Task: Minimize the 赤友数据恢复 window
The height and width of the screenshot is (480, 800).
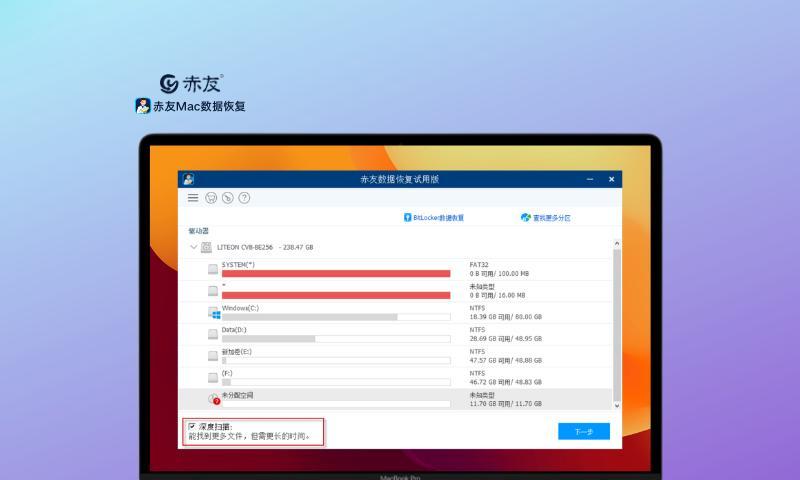Action: click(x=590, y=179)
